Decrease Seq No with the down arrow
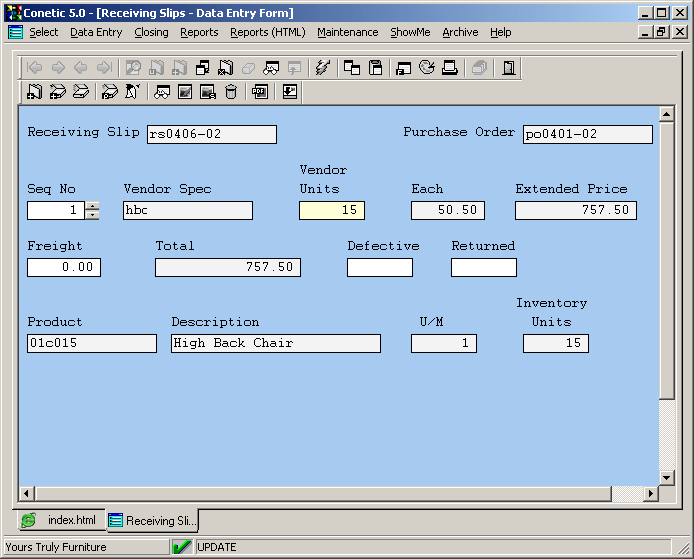This screenshot has width=694, height=559. coord(93,215)
